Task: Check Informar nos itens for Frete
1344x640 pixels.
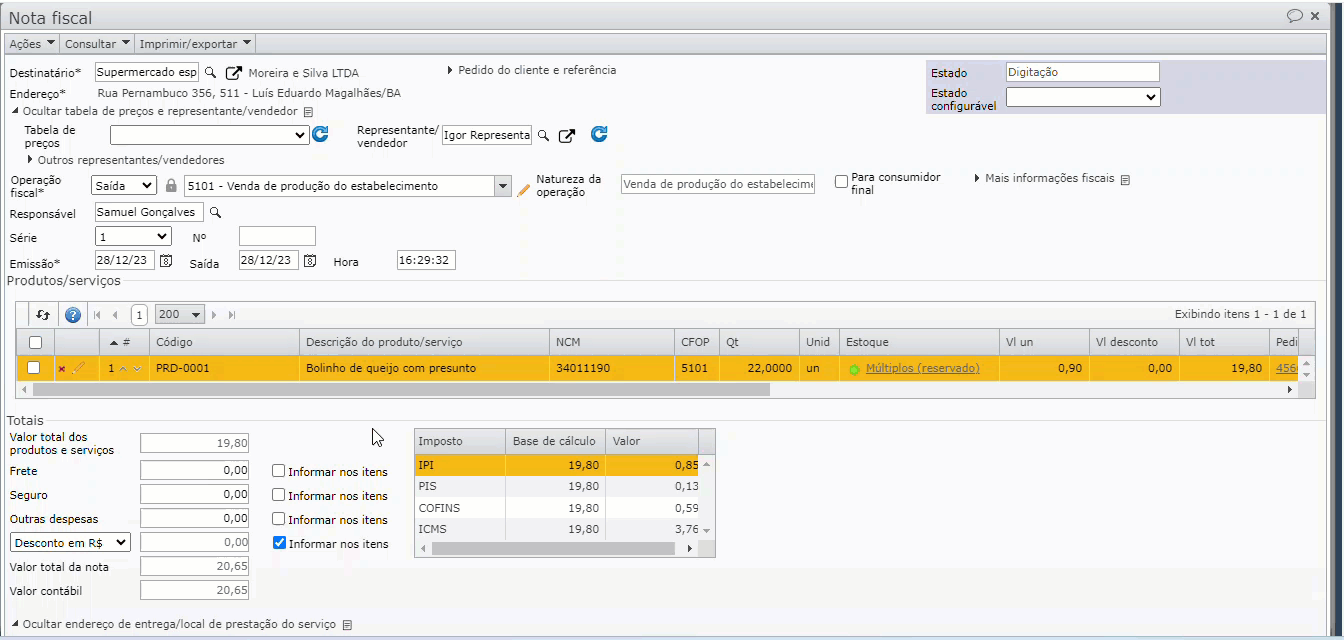Action: click(279, 471)
